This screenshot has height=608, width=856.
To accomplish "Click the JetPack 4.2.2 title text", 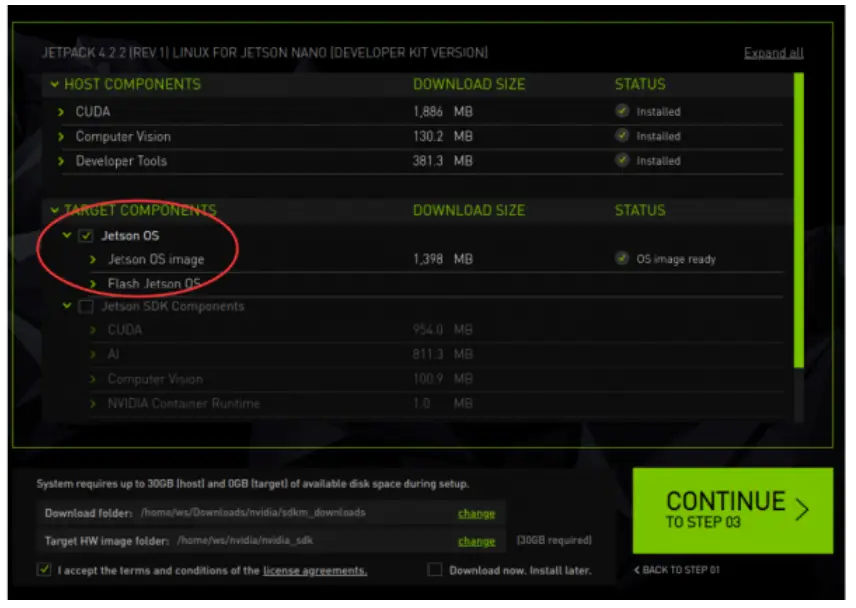I will pos(265,53).
